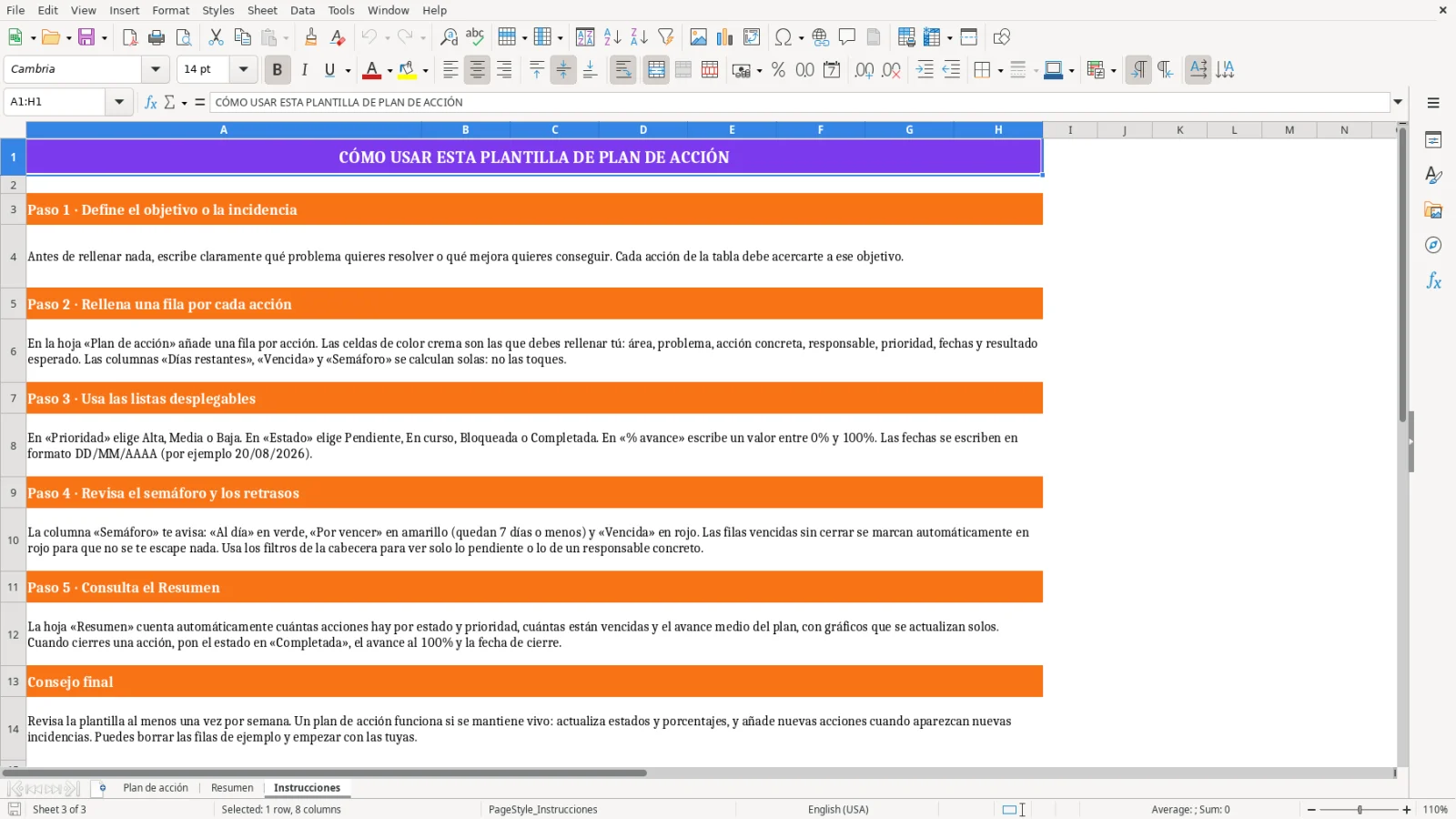Open the Select Function dropdown
The image size is (1456, 819).
pos(184,102)
